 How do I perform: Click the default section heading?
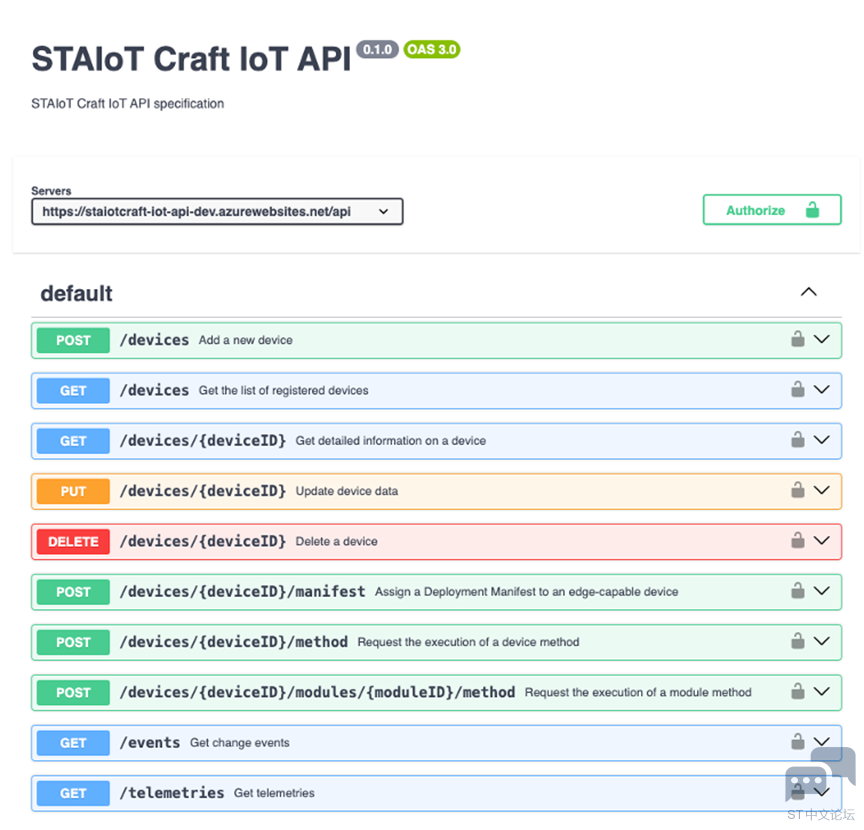pos(77,293)
